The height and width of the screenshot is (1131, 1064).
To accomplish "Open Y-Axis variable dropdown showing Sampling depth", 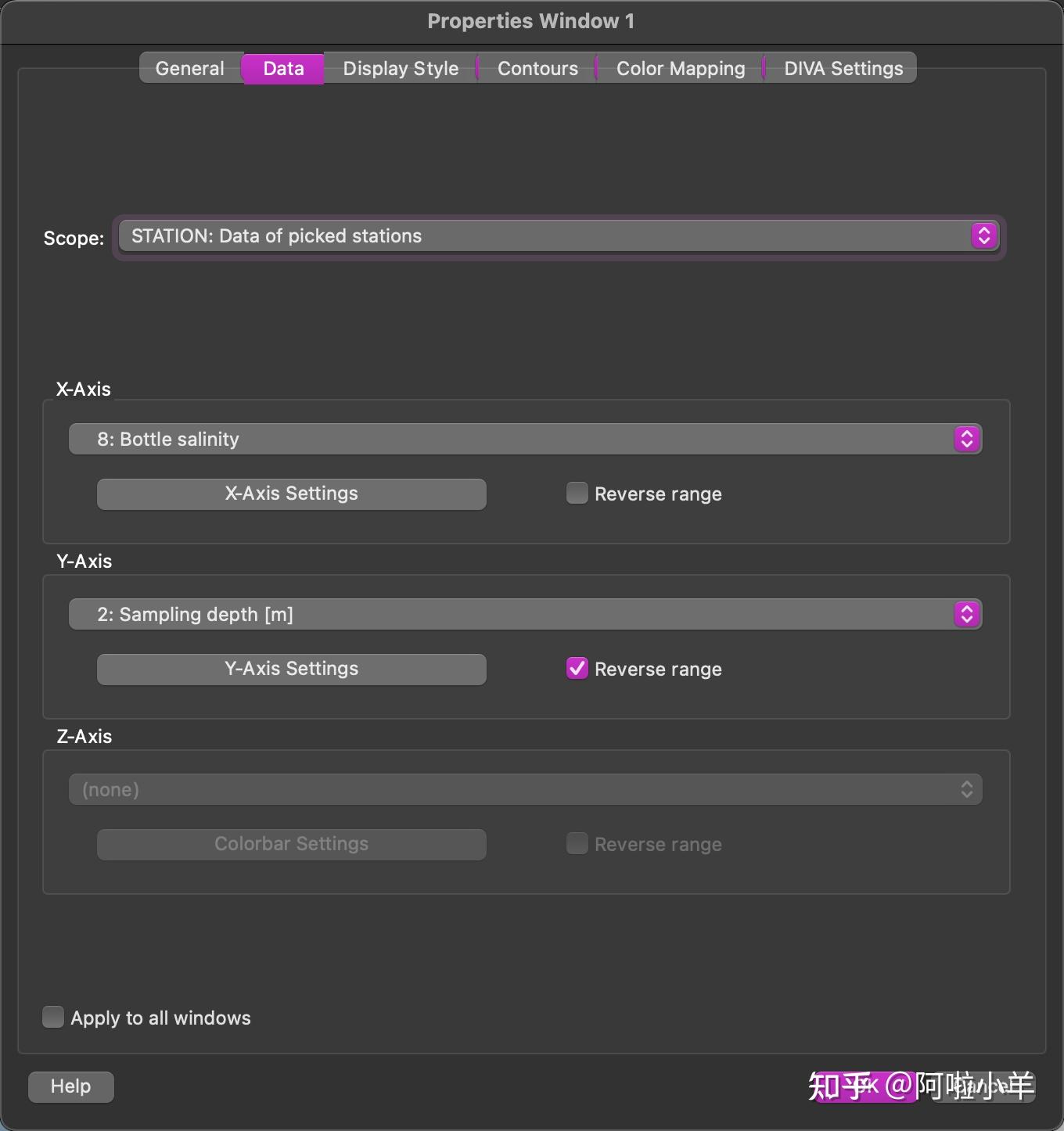I will pyautogui.click(x=509, y=615).
